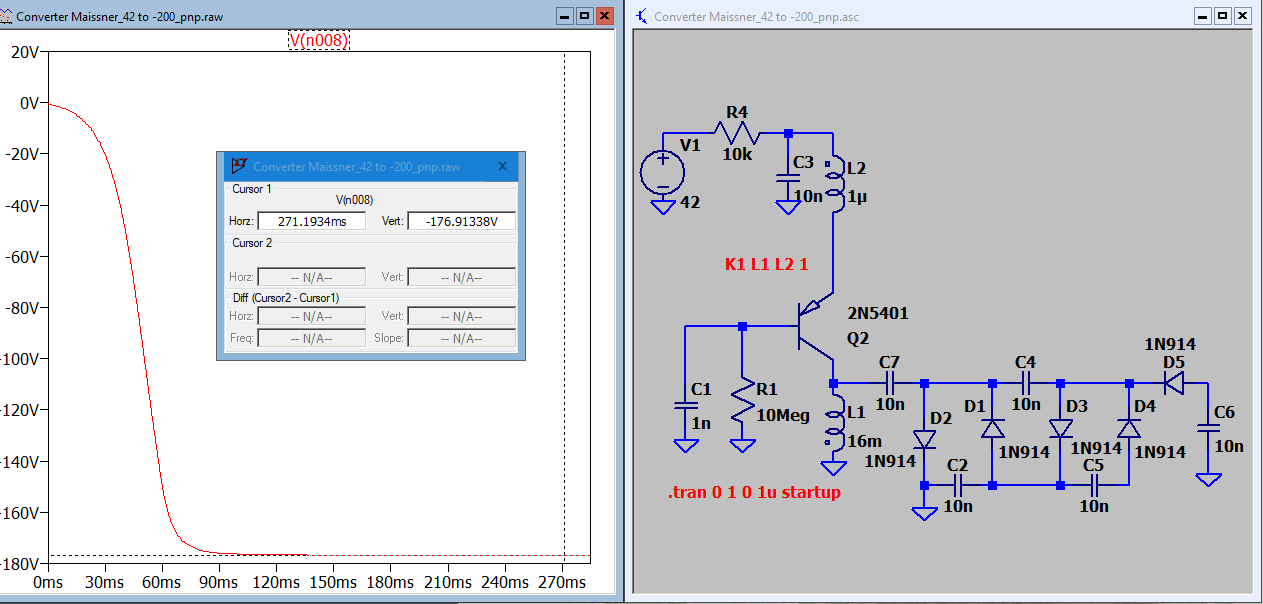Click the -180V y-axis label
1263x604 pixels.
[x=21, y=565]
